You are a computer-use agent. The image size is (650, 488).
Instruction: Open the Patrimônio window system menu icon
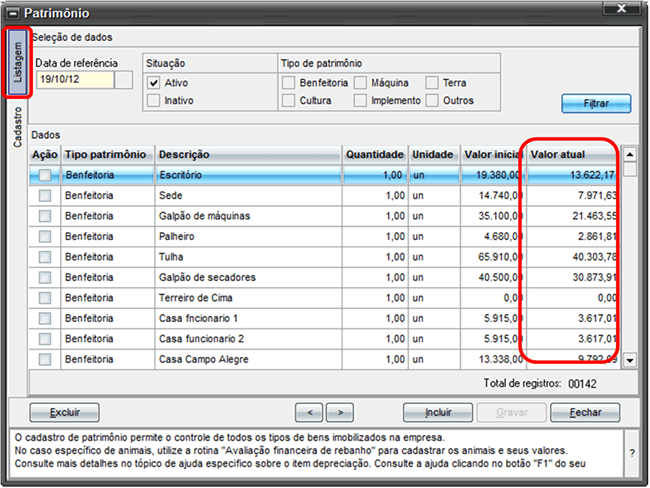coord(13,14)
